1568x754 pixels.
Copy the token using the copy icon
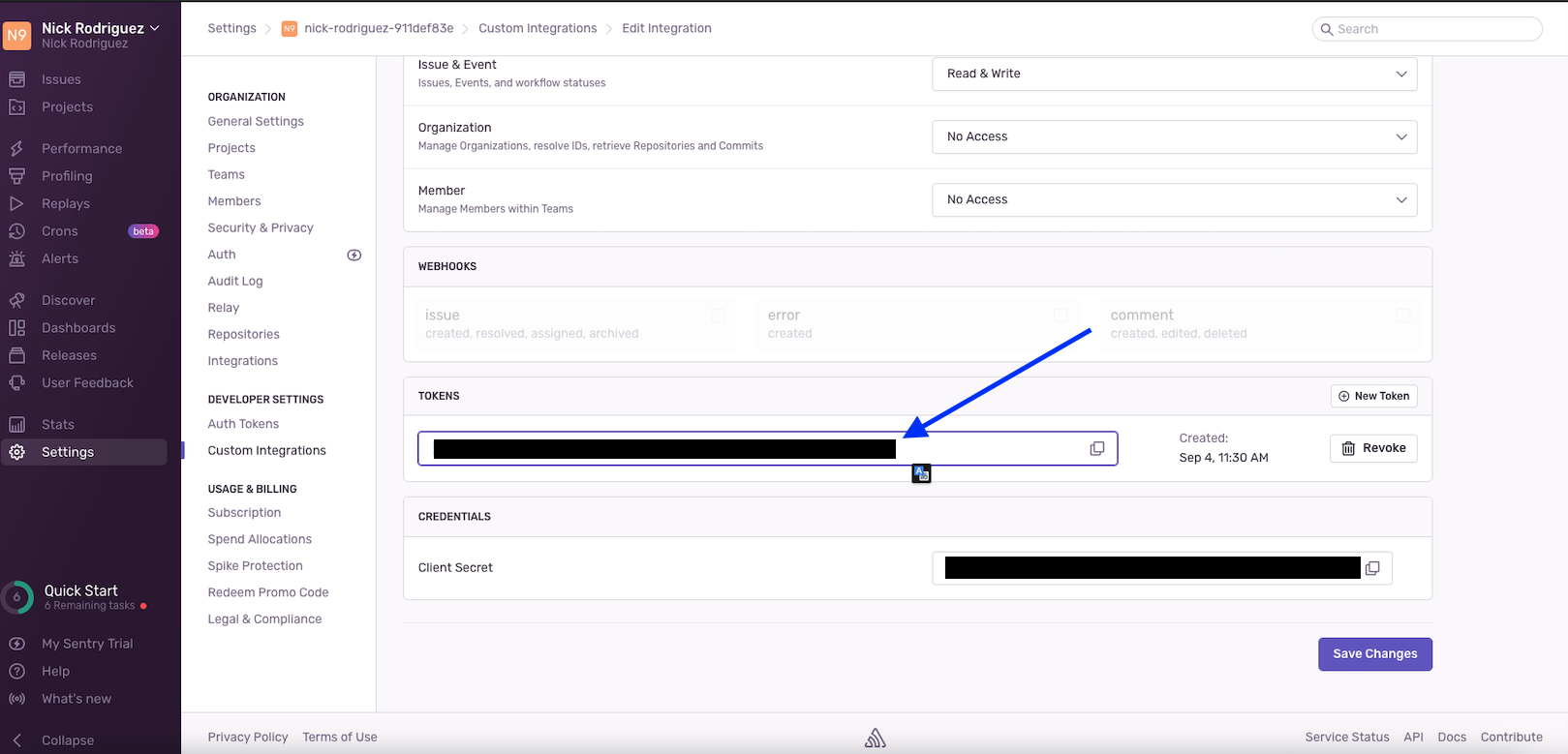(1097, 448)
